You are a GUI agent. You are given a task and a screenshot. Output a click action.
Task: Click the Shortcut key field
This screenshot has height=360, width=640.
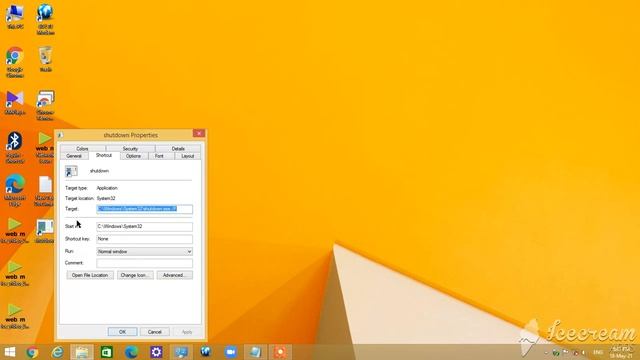click(144, 239)
